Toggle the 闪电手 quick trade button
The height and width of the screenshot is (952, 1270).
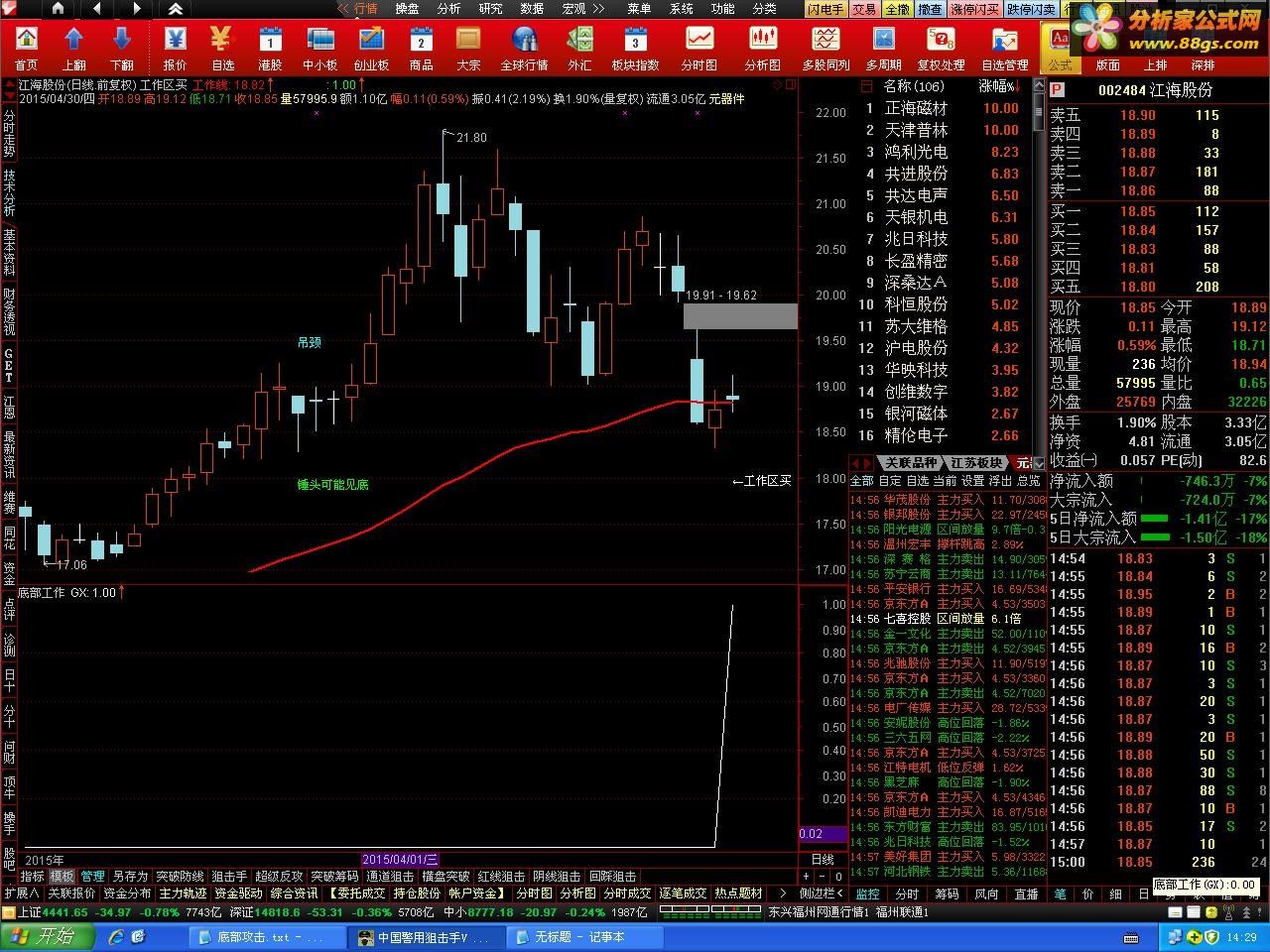point(825,9)
